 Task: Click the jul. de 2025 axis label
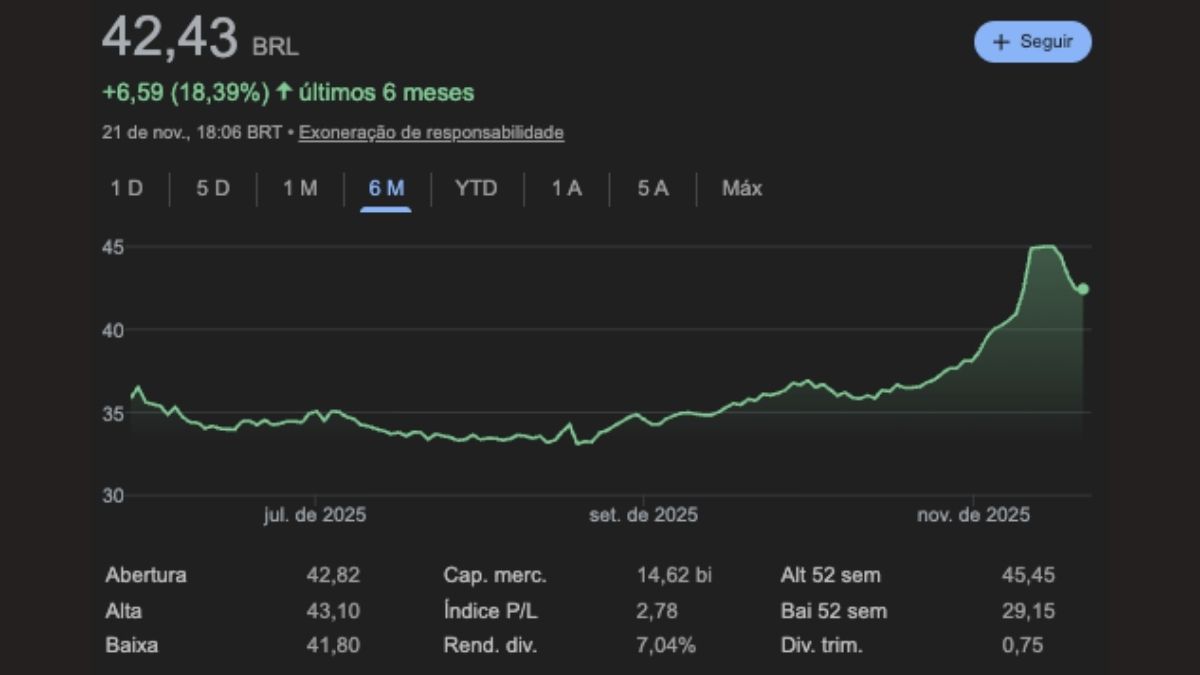click(x=315, y=515)
